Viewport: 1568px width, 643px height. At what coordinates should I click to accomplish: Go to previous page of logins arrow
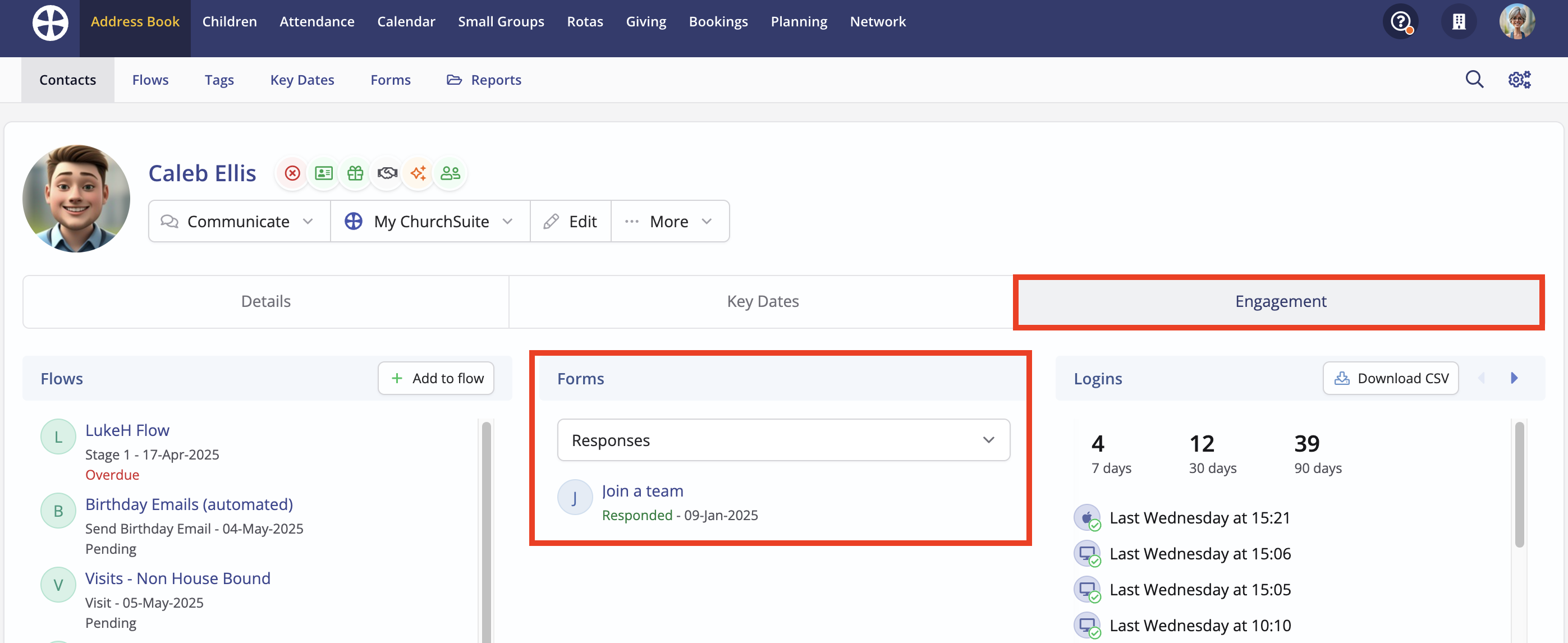click(1481, 378)
